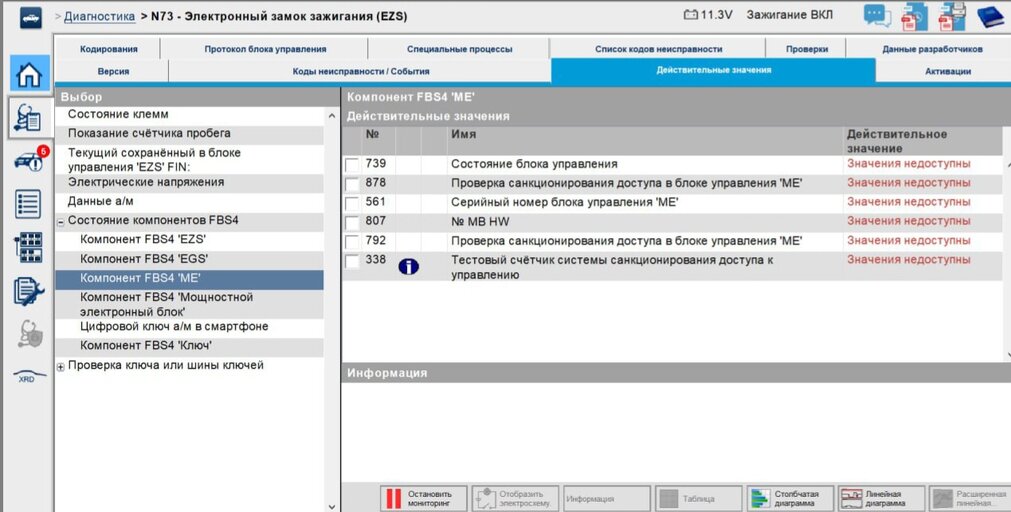Click the selection list scroll-down arrow
1011x512 pixels.
[331, 507]
